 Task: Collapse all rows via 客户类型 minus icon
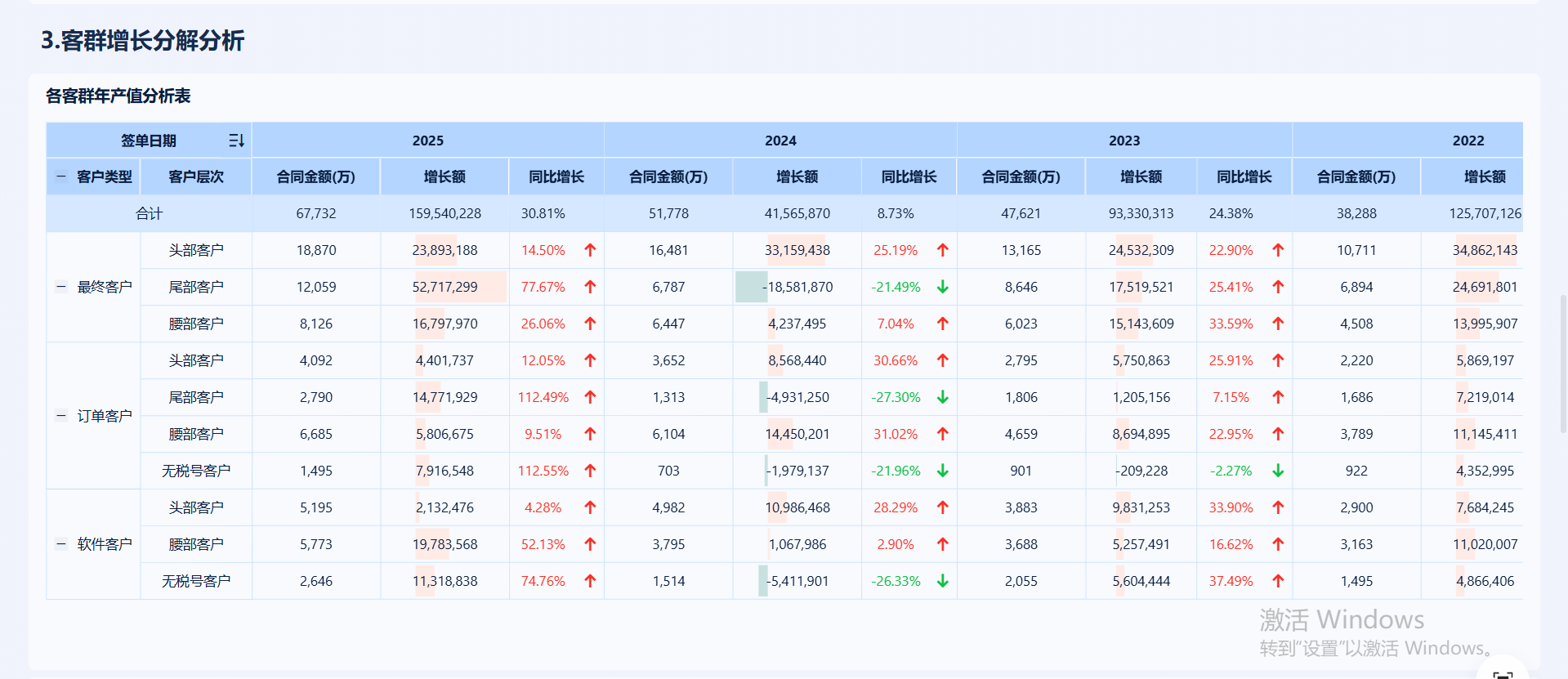pos(61,176)
